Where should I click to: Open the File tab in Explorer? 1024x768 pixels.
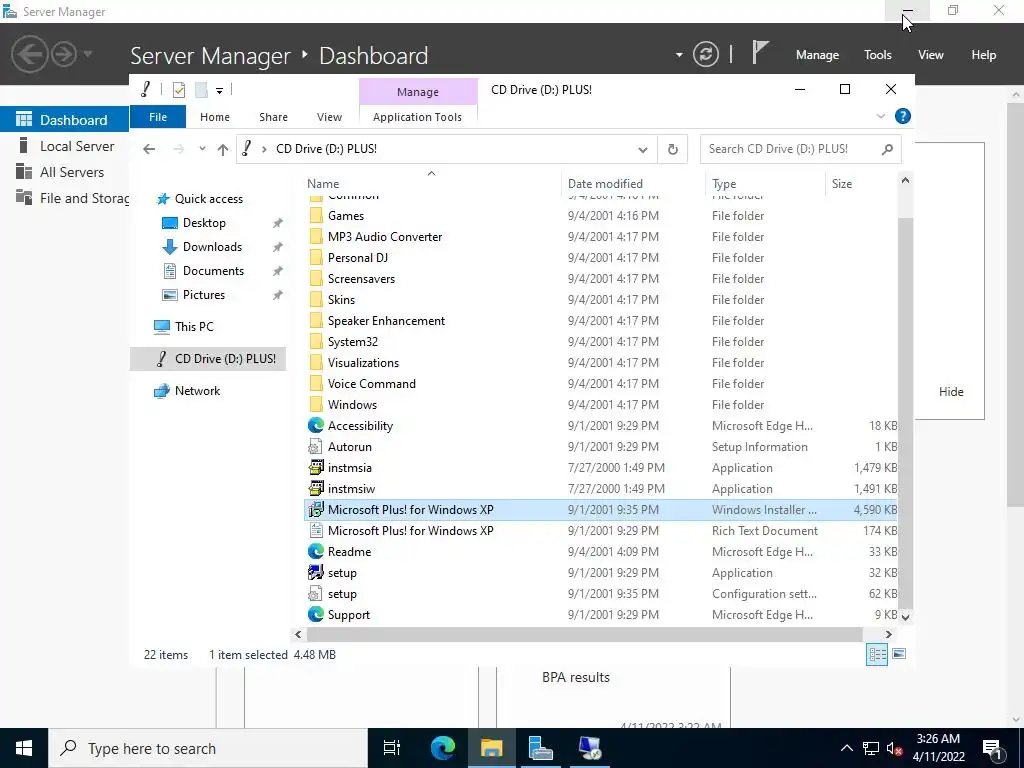click(x=158, y=117)
